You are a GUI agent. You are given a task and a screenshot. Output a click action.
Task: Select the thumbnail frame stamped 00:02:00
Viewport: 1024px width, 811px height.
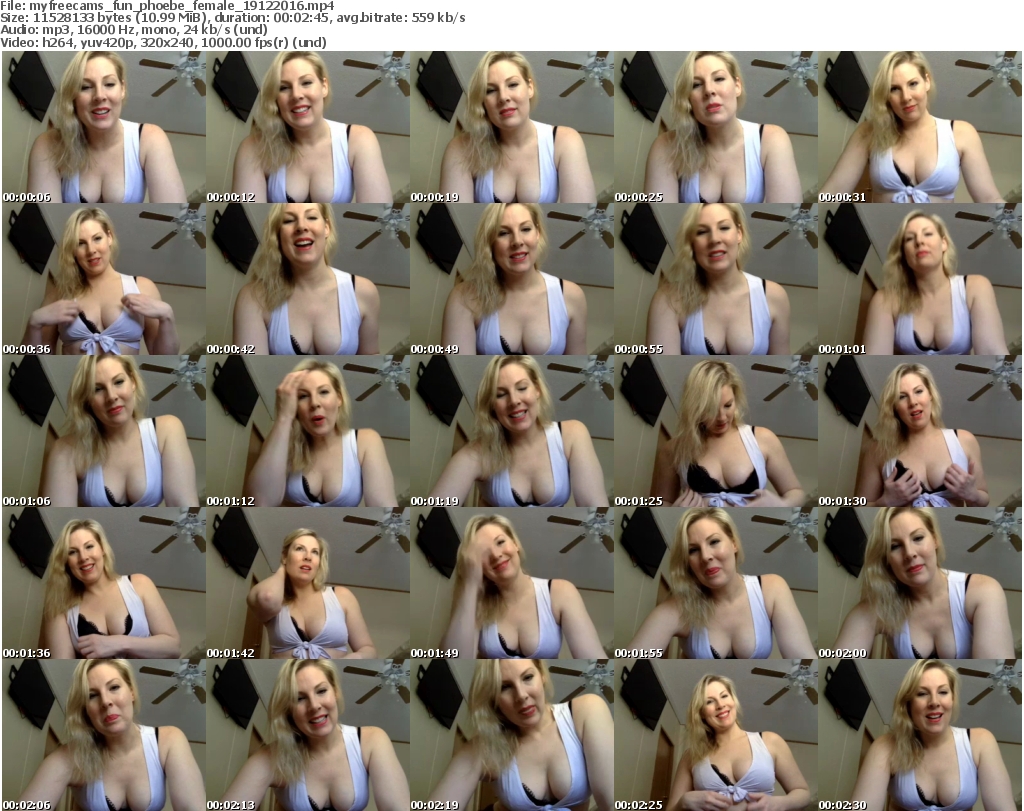920,583
